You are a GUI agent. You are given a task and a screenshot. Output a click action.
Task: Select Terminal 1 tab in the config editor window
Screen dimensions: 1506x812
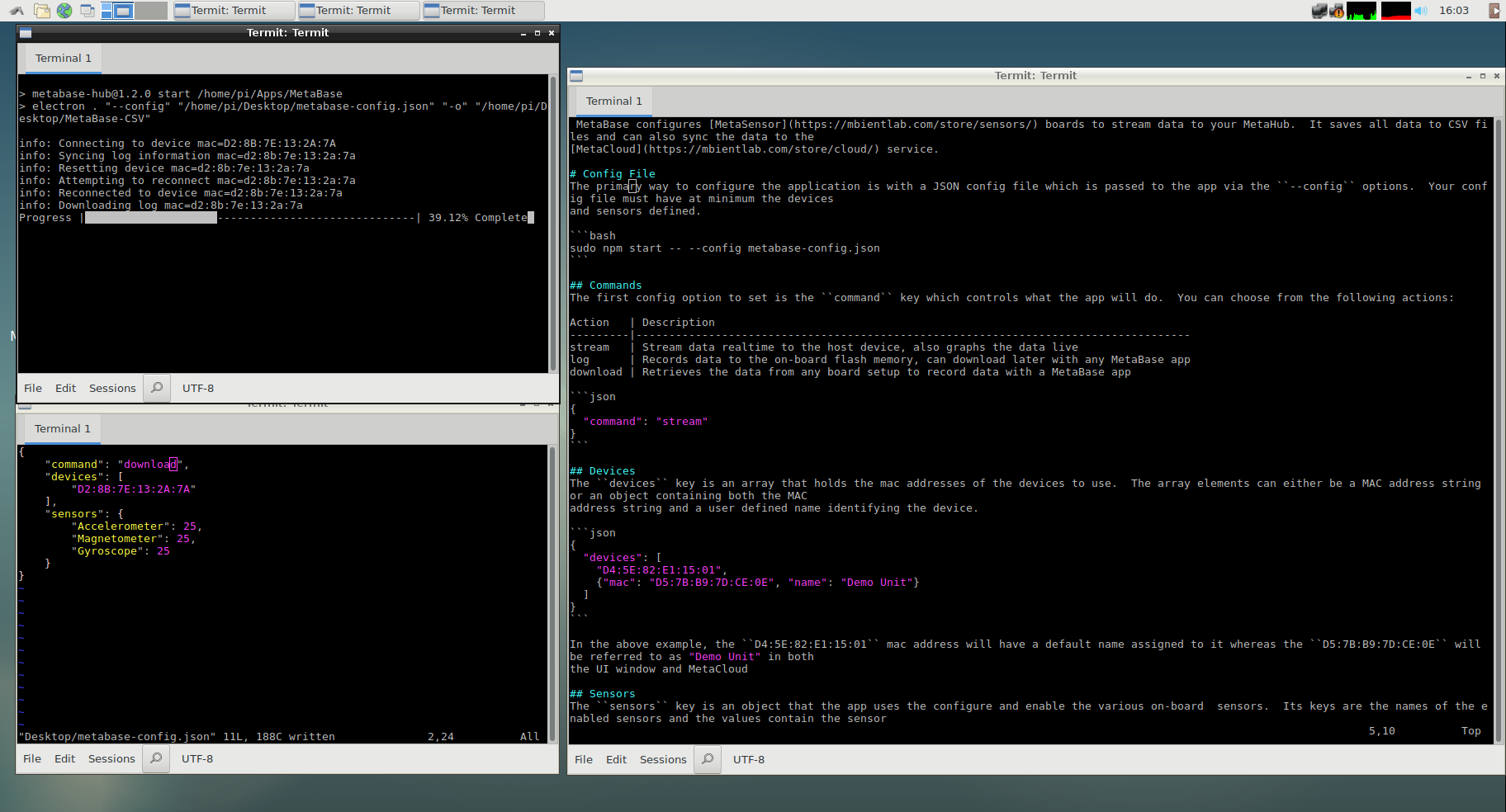click(62, 428)
